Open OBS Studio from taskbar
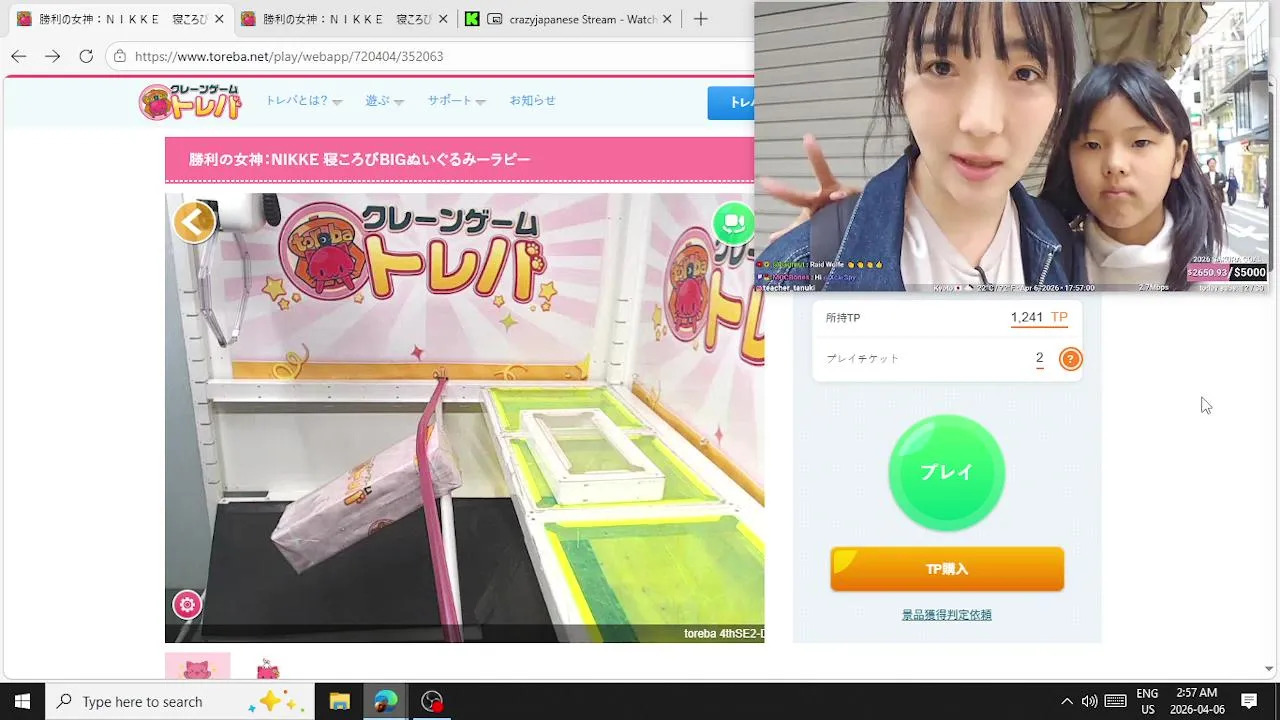The width and height of the screenshot is (1280, 720). coord(431,701)
